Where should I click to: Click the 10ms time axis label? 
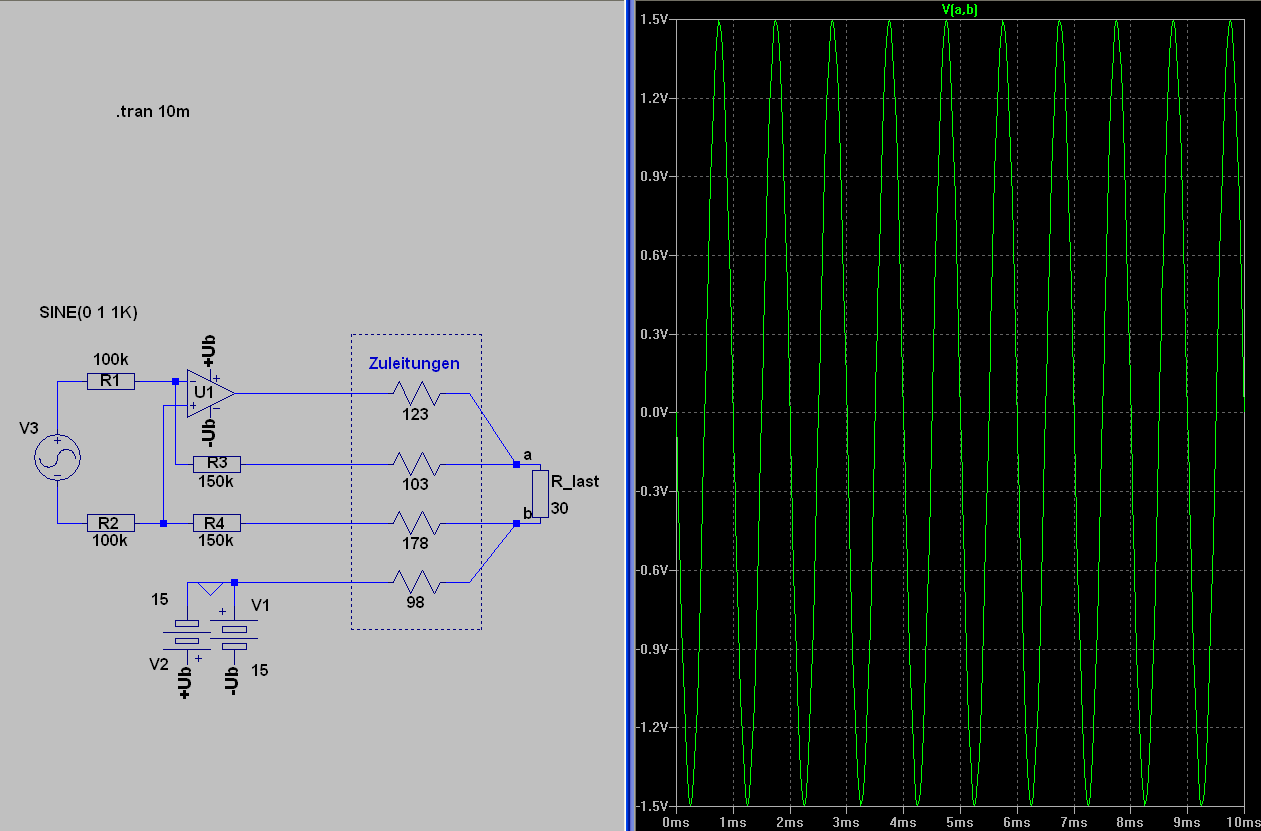1243,821
